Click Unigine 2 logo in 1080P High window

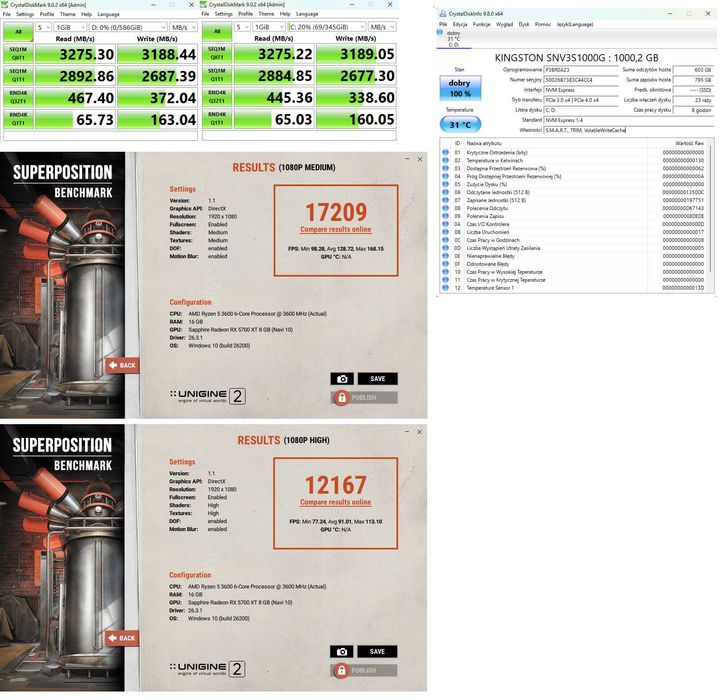click(x=207, y=669)
